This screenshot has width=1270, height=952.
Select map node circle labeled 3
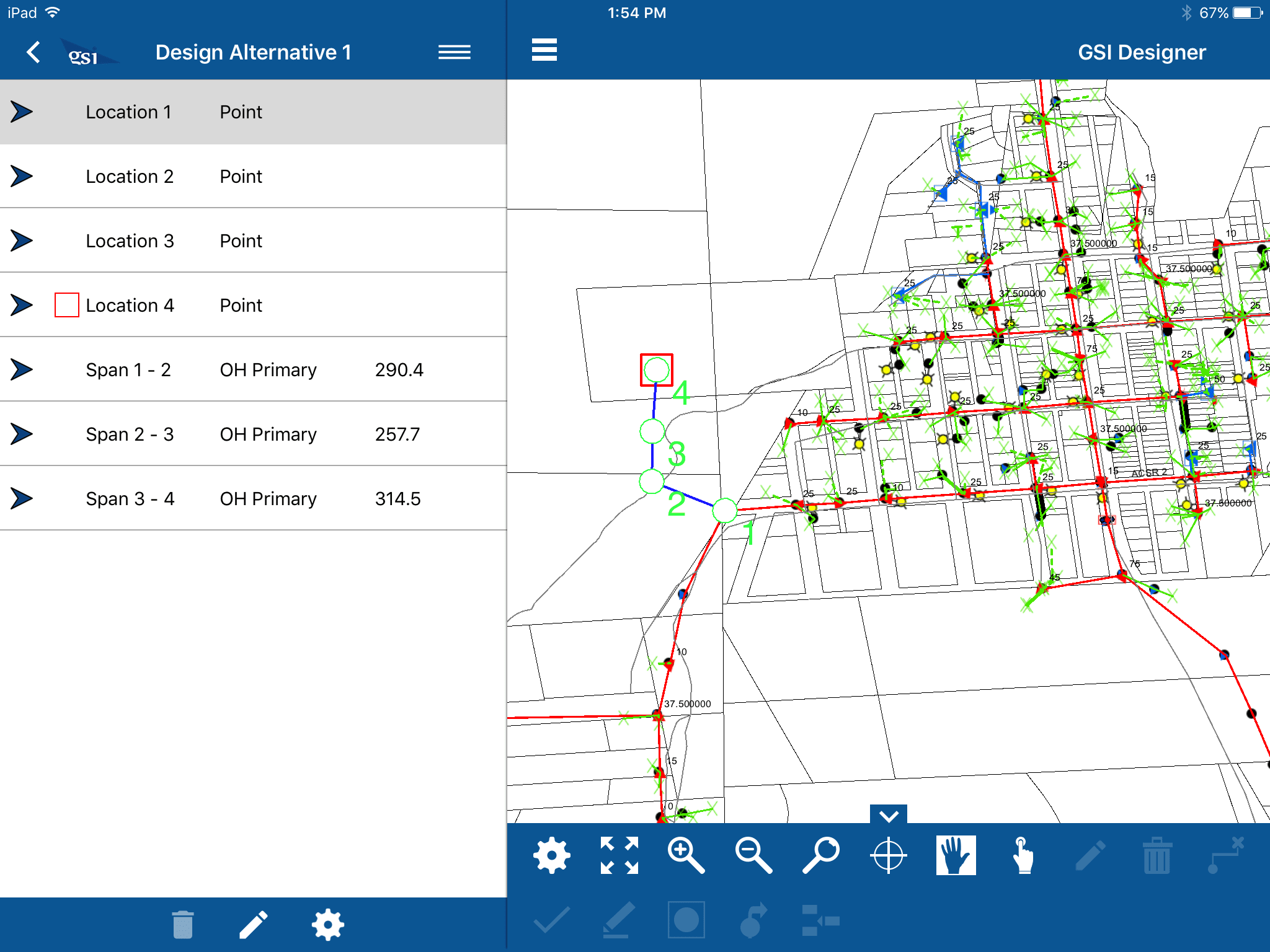pos(652,431)
